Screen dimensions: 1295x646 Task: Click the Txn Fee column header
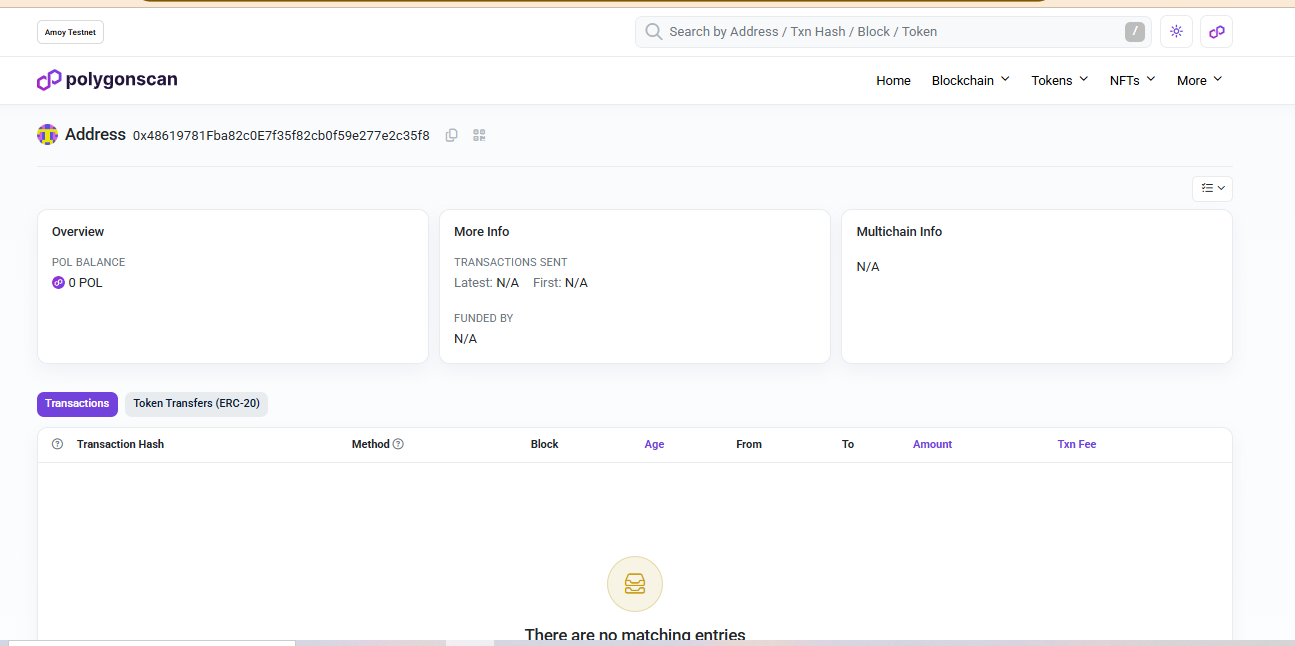tap(1077, 444)
